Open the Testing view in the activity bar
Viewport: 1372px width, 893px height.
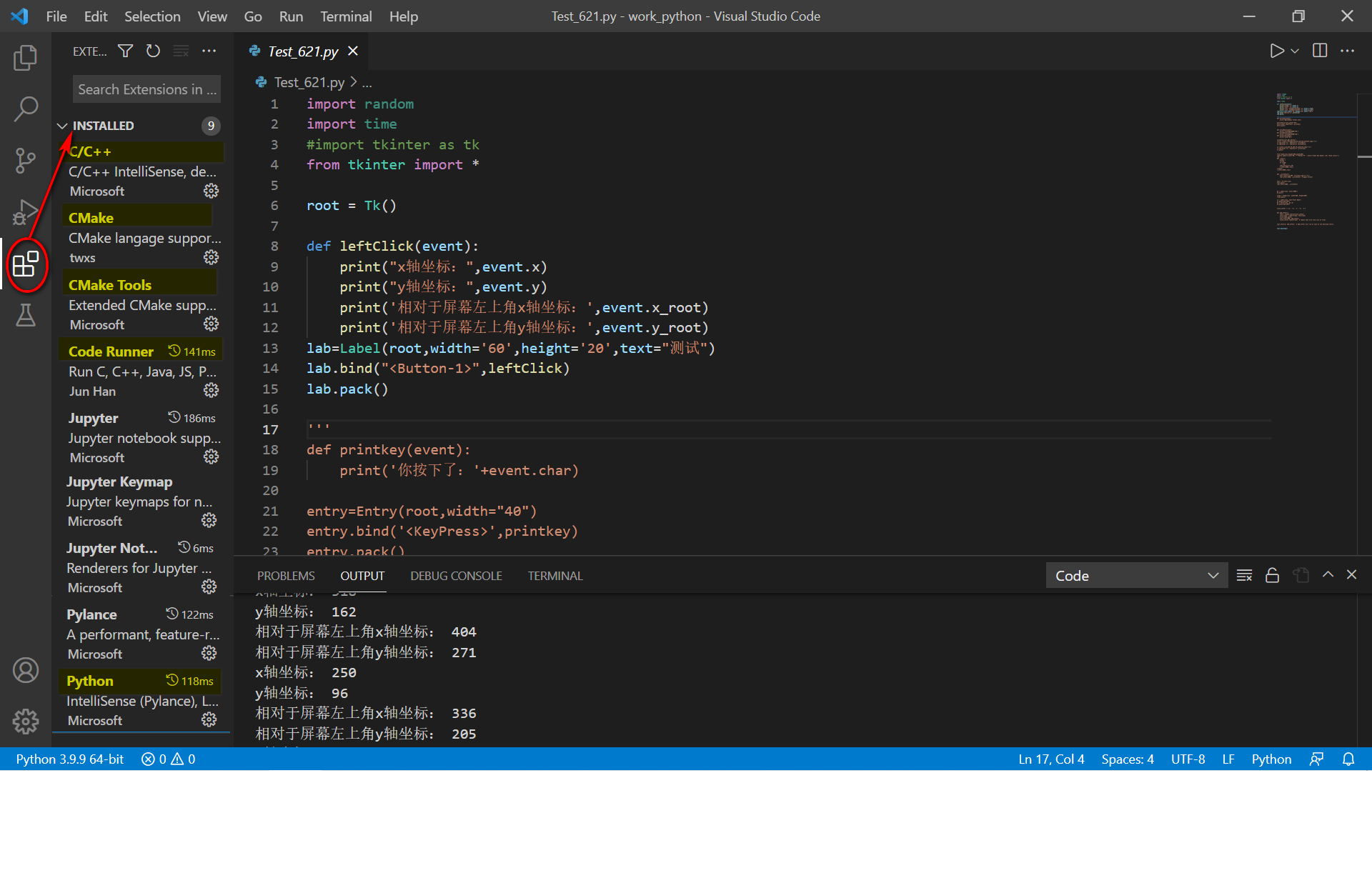pyautogui.click(x=26, y=315)
